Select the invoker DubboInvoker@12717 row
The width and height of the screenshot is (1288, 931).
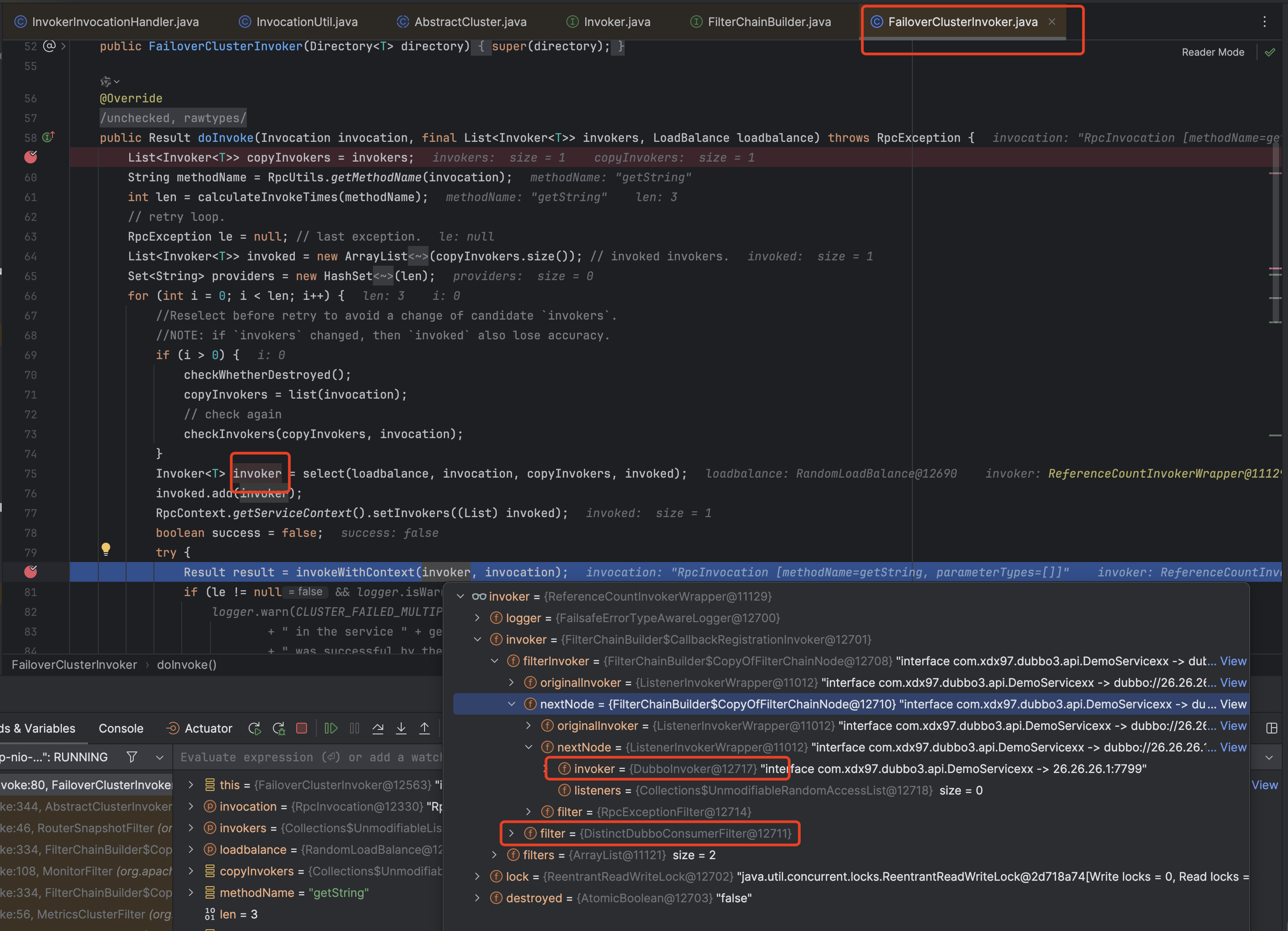851,769
